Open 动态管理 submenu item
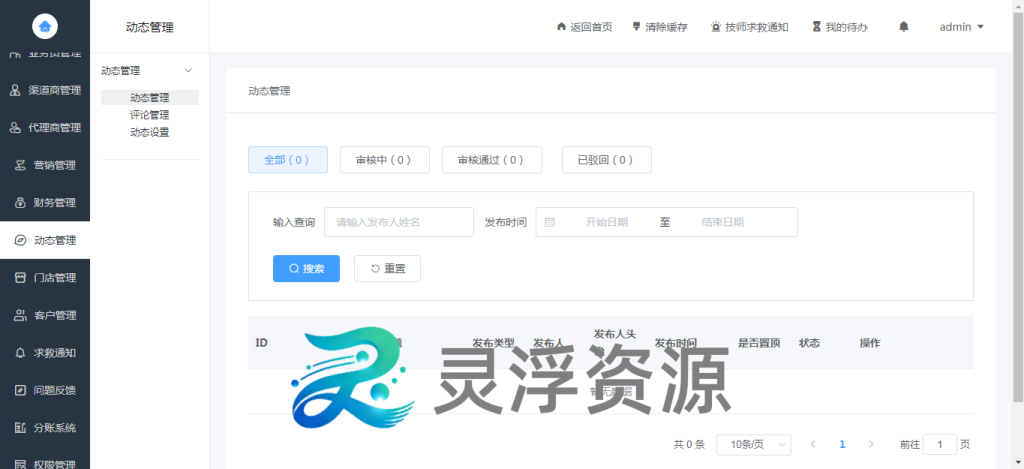The width and height of the screenshot is (1024, 469). click(150, 97)
